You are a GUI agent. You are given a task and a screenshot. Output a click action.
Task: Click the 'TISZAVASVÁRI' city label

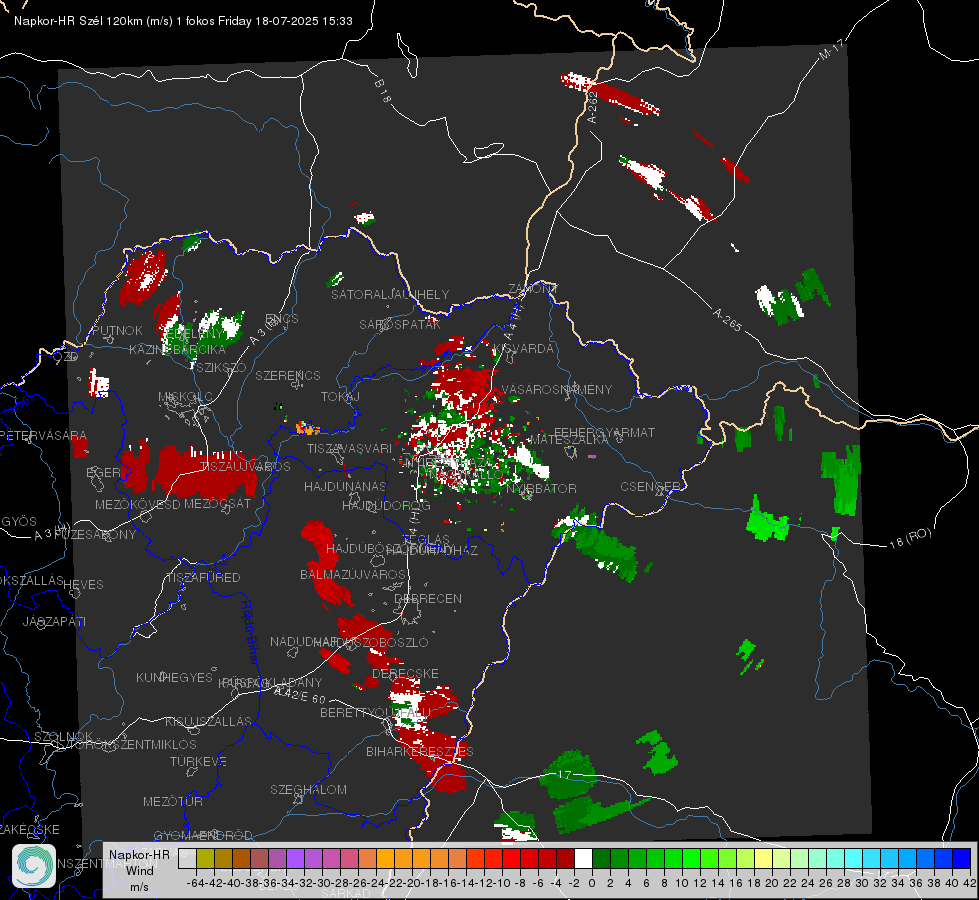click(x=349, y=448)
